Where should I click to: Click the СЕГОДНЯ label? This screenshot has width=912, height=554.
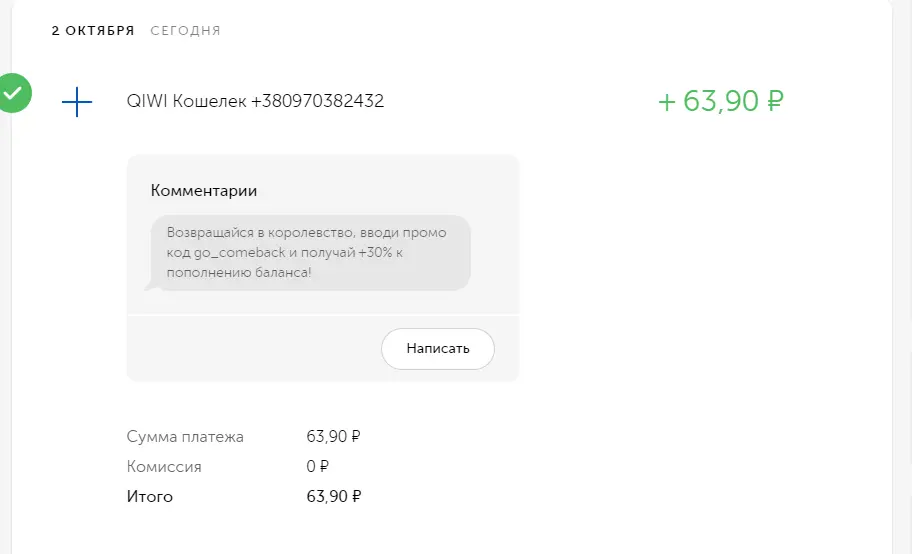(x=186, y=31)
